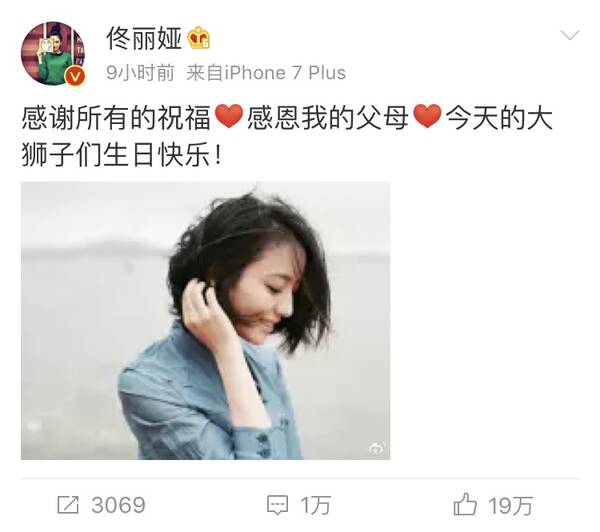The image size is (600, 532).
Task: Open the post text 感谢所有的祝福
Action: click(x=116, y=117)
